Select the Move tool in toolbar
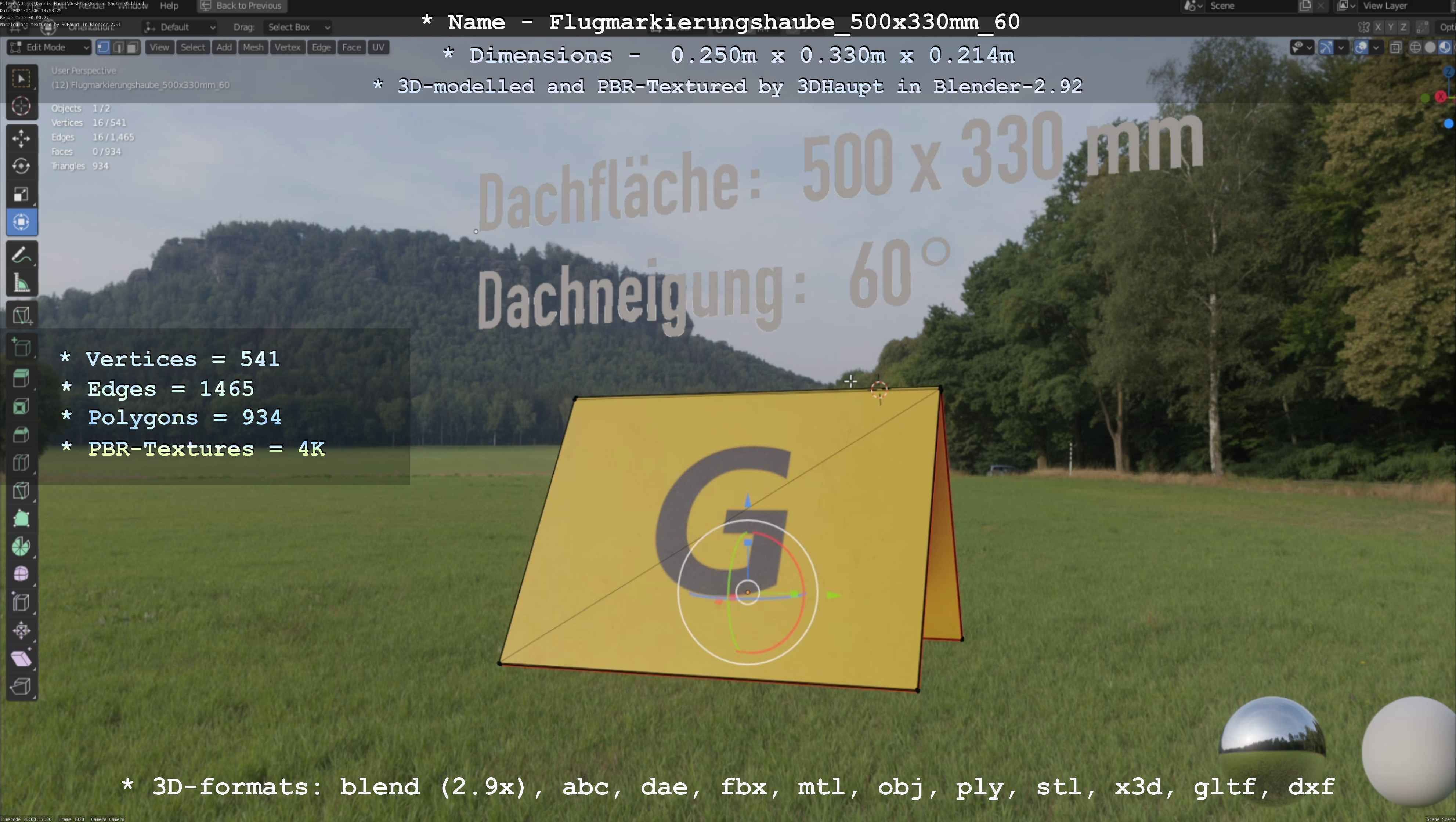This screenshot has width=1456, height=822. 21,138
